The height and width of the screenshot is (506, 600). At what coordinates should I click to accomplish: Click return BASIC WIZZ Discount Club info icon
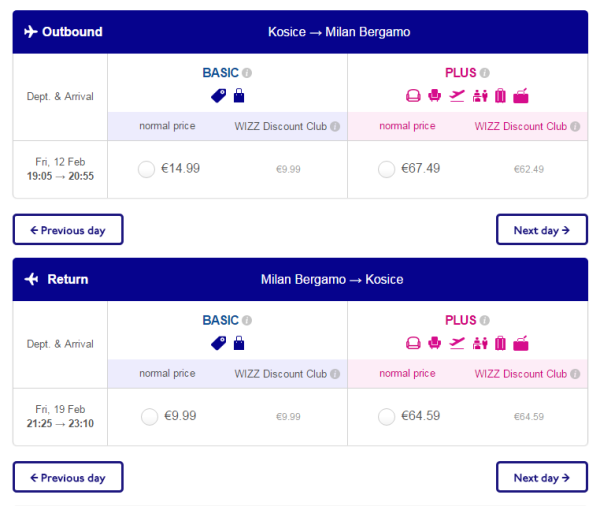335,375
